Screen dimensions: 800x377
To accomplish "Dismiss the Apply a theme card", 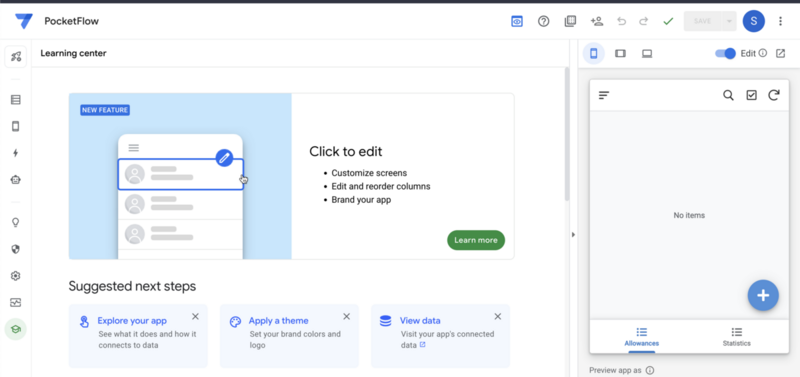I will click(x=346, y=316).
